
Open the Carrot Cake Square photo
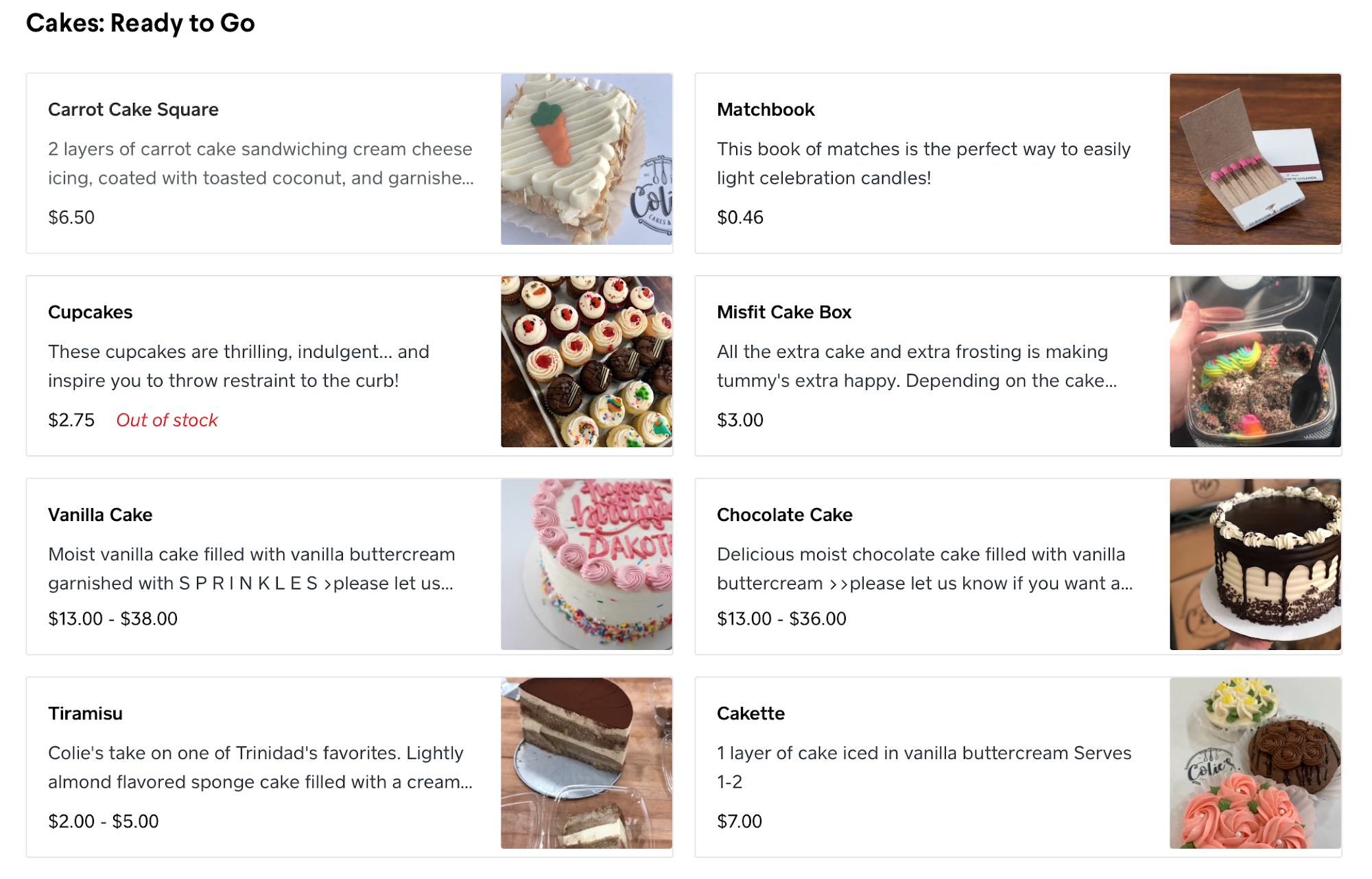(x=586, y=159)
